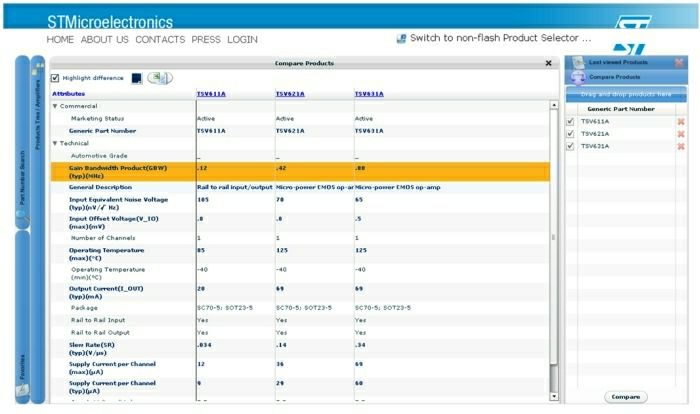Select the General Description row label
This screenshot has height=414, width=700.
[x=100, y=188]
